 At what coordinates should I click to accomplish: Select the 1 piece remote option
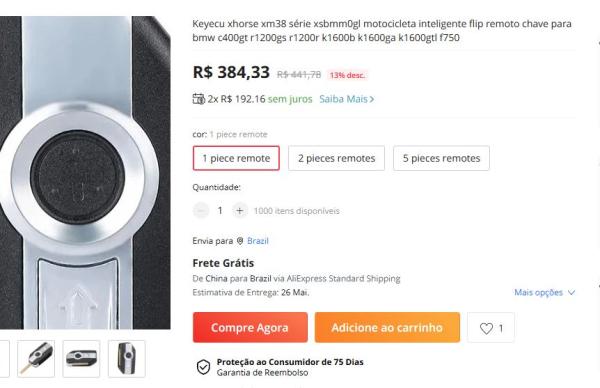click(x=236, y=158)
